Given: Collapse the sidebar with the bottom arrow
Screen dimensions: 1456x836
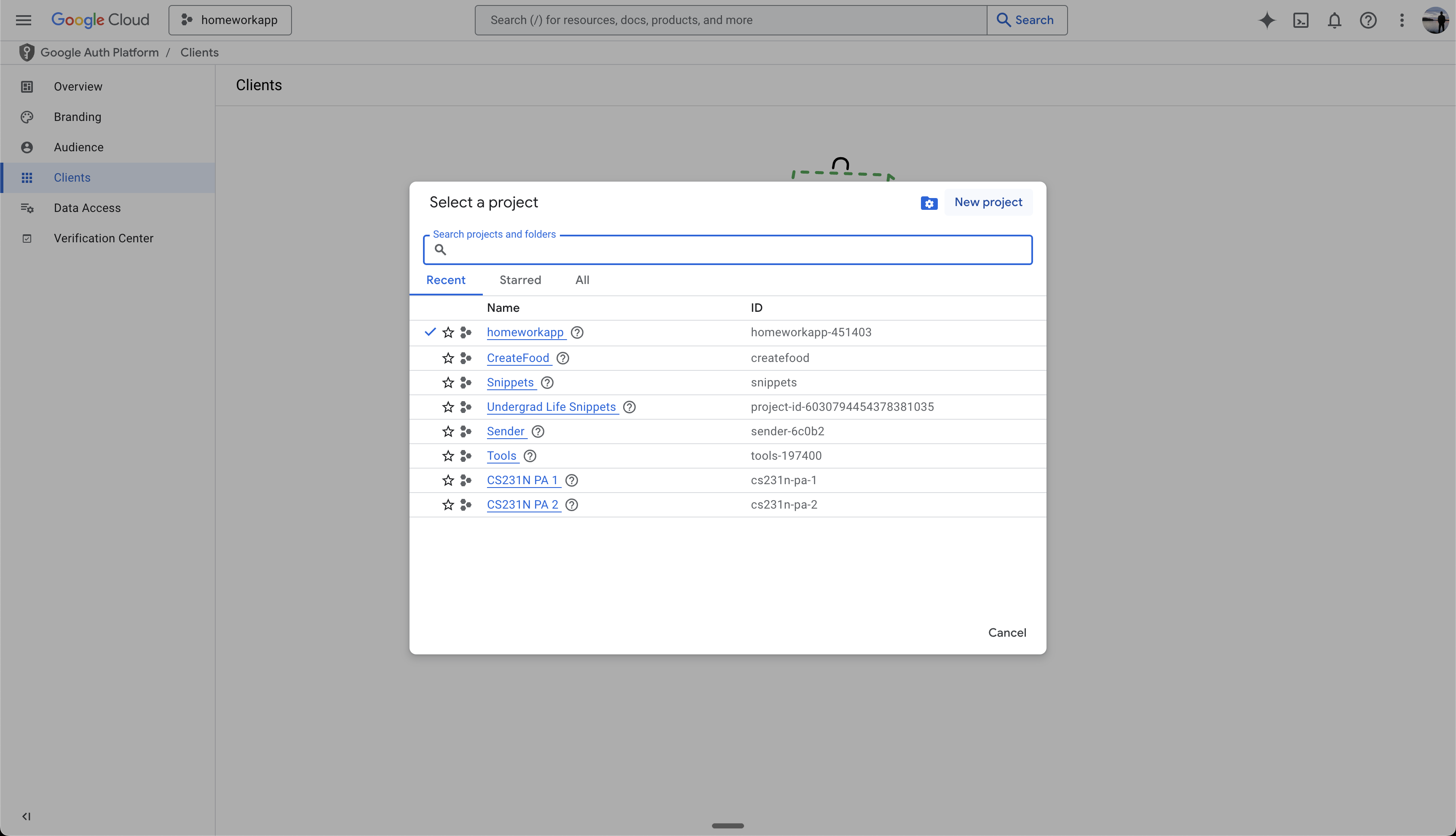Looking at the screenshot, I should [x=27, y=816].
